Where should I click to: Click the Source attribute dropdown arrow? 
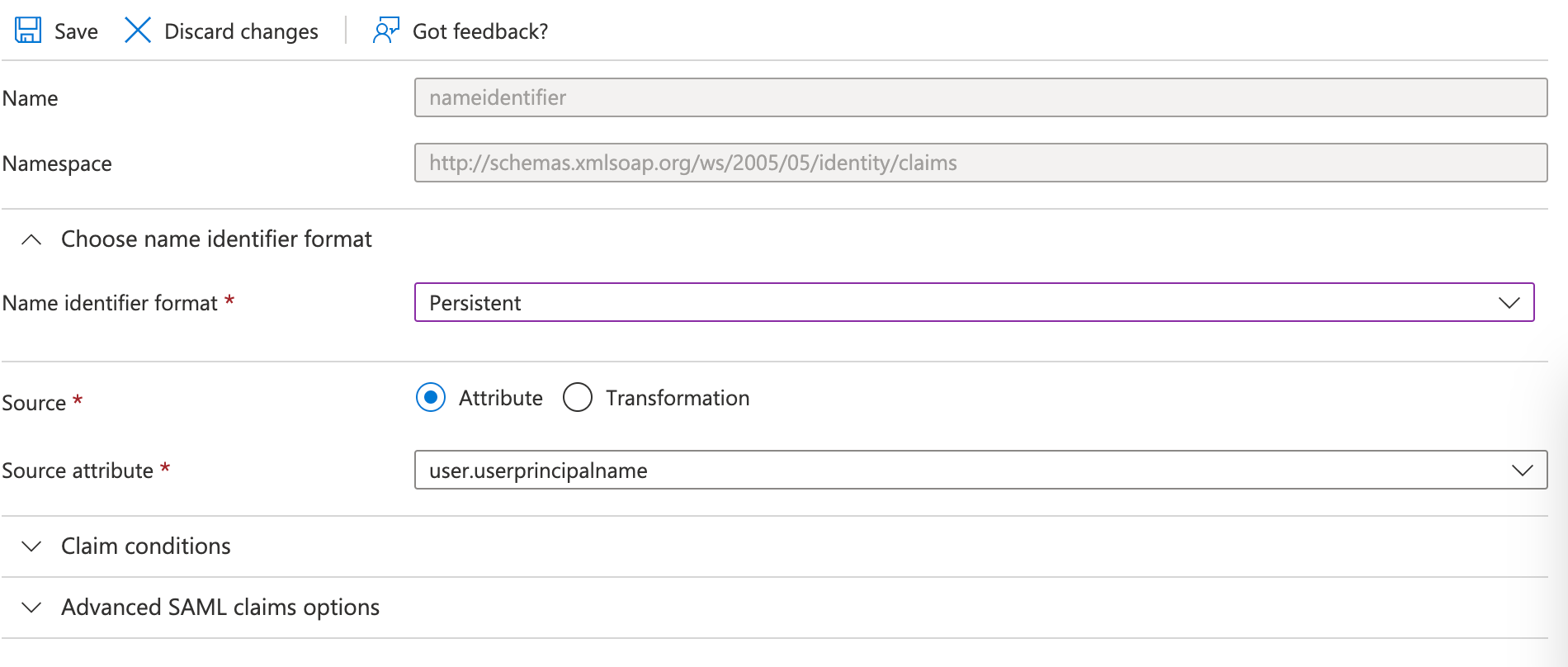(1522, 471)
